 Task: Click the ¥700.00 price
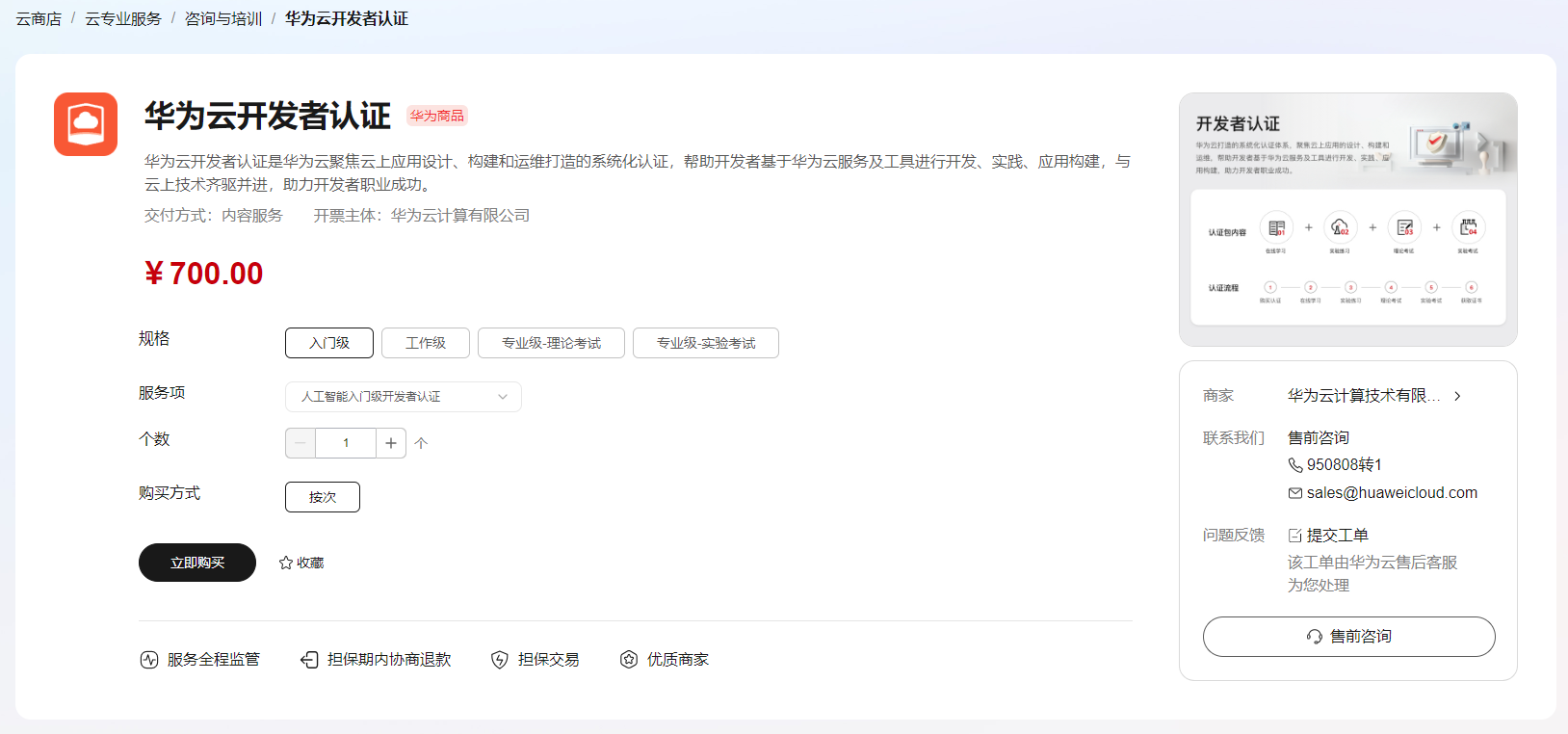pyautogui.click(x=204, y=274)
